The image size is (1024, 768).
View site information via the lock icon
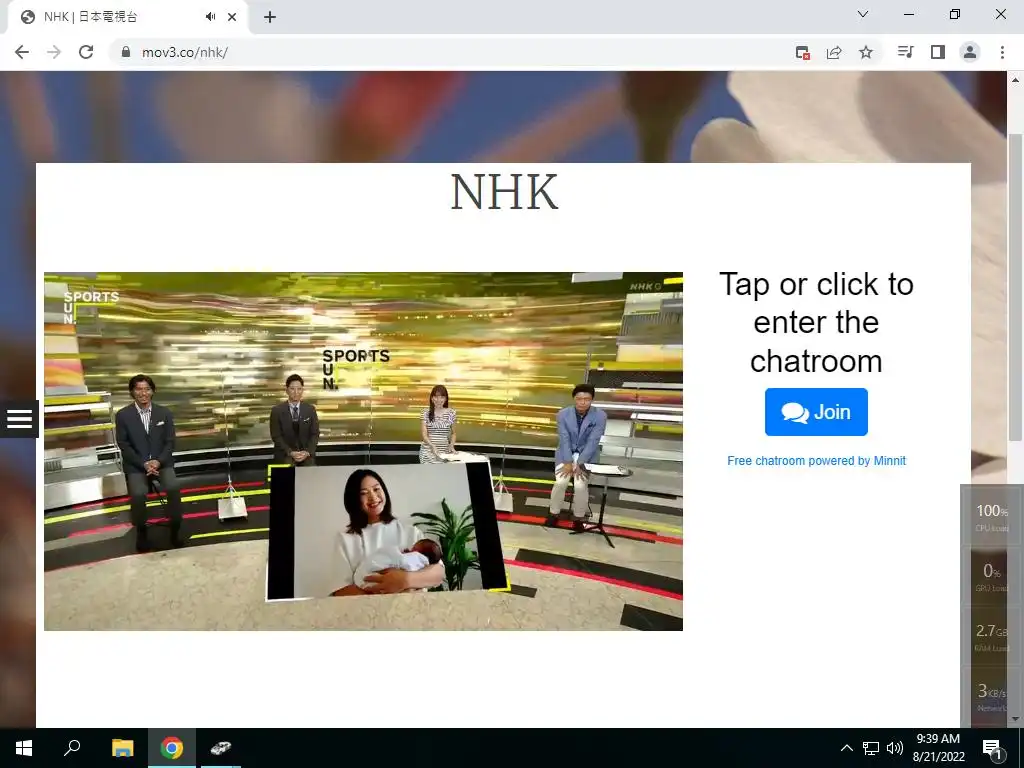coord(126,52)
